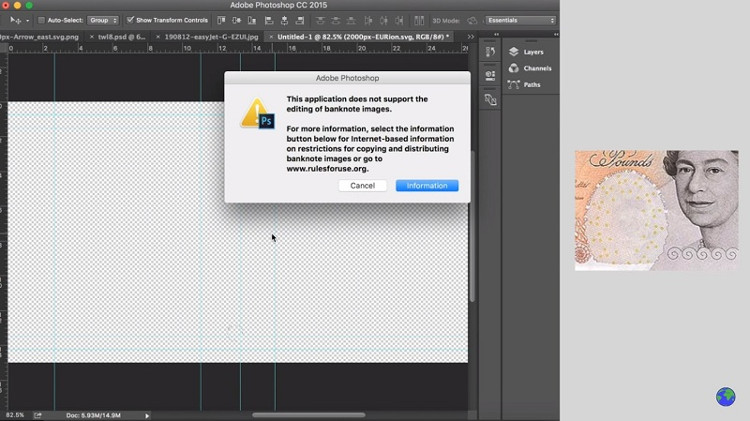Click the Align bottom edges icon
Viewport: 750px width, 421px height.
[x=252, y=20]
